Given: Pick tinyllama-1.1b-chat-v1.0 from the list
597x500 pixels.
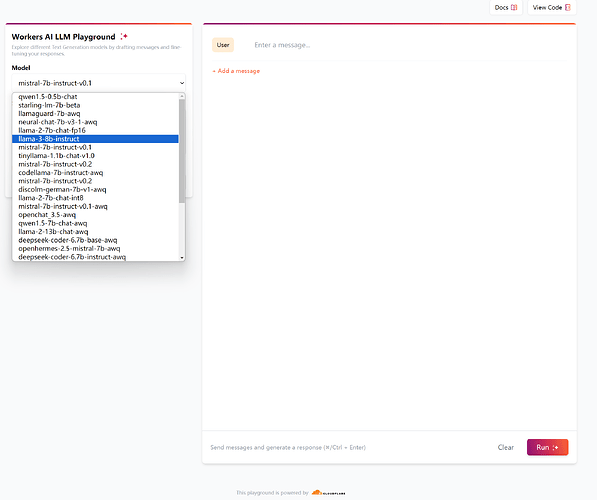Looking at the screenshot, I should 95,156.
